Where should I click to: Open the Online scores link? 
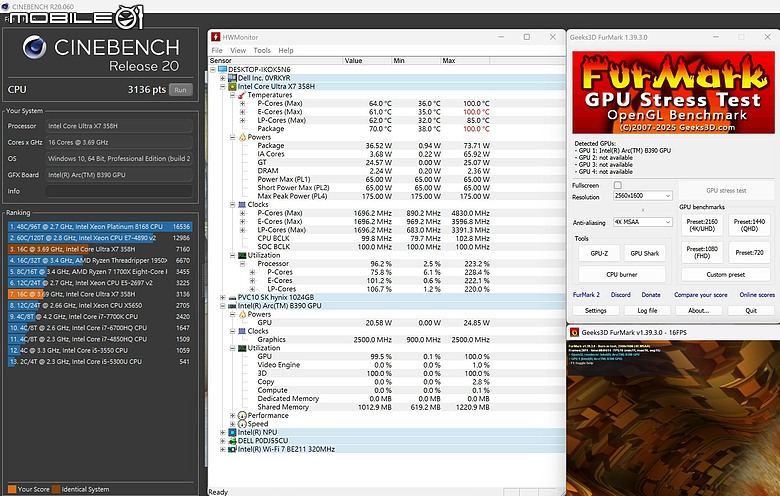pyautogui.click(x=757, y=295)
